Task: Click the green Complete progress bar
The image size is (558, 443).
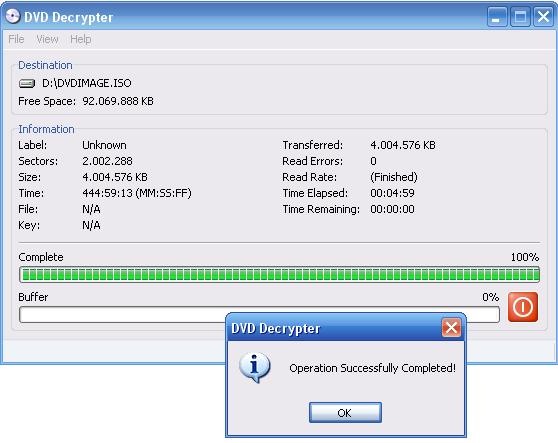Action: coord(279,274)
